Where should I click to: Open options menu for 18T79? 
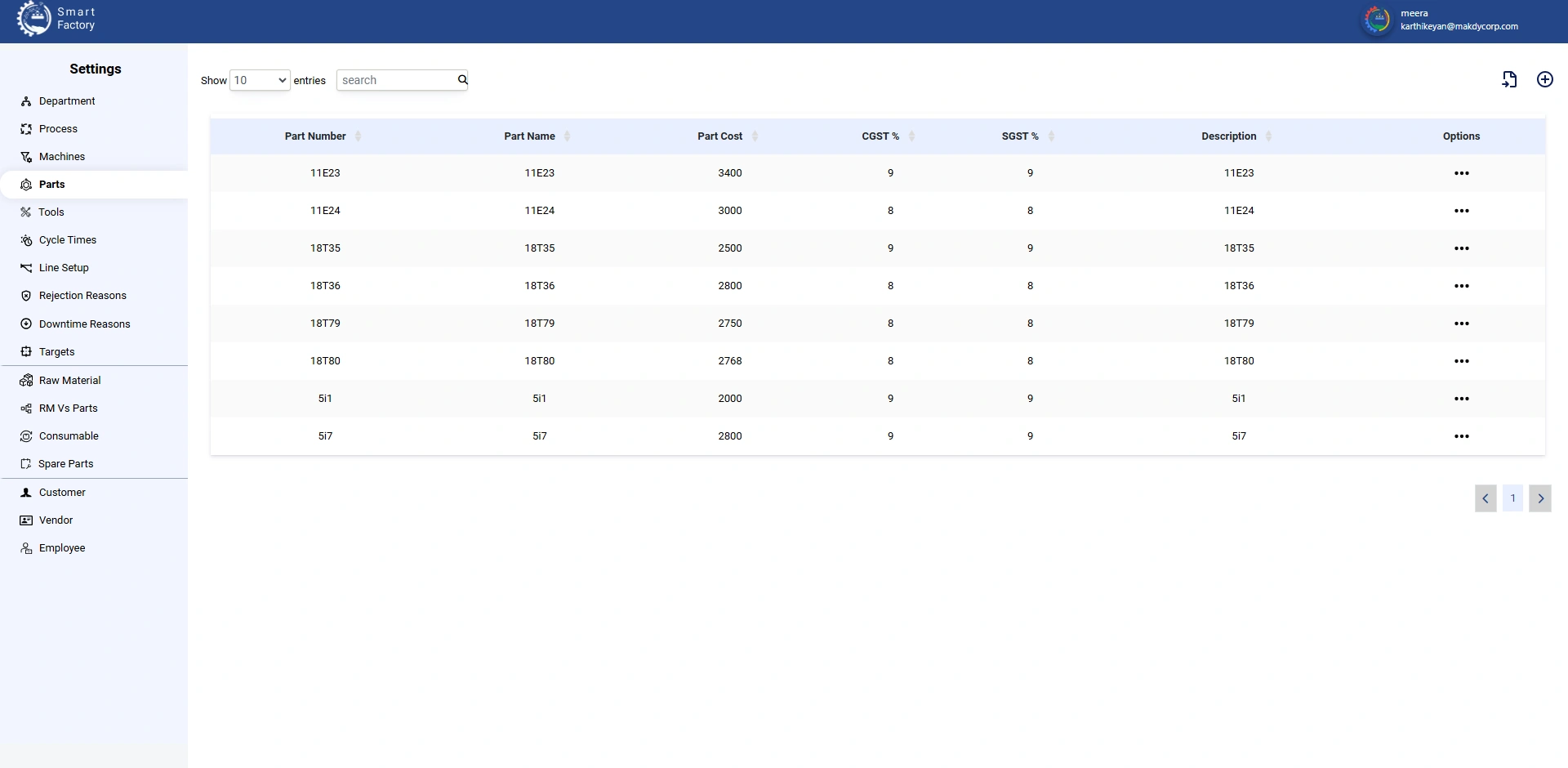pyautogui.click(x=1461, y=324)
